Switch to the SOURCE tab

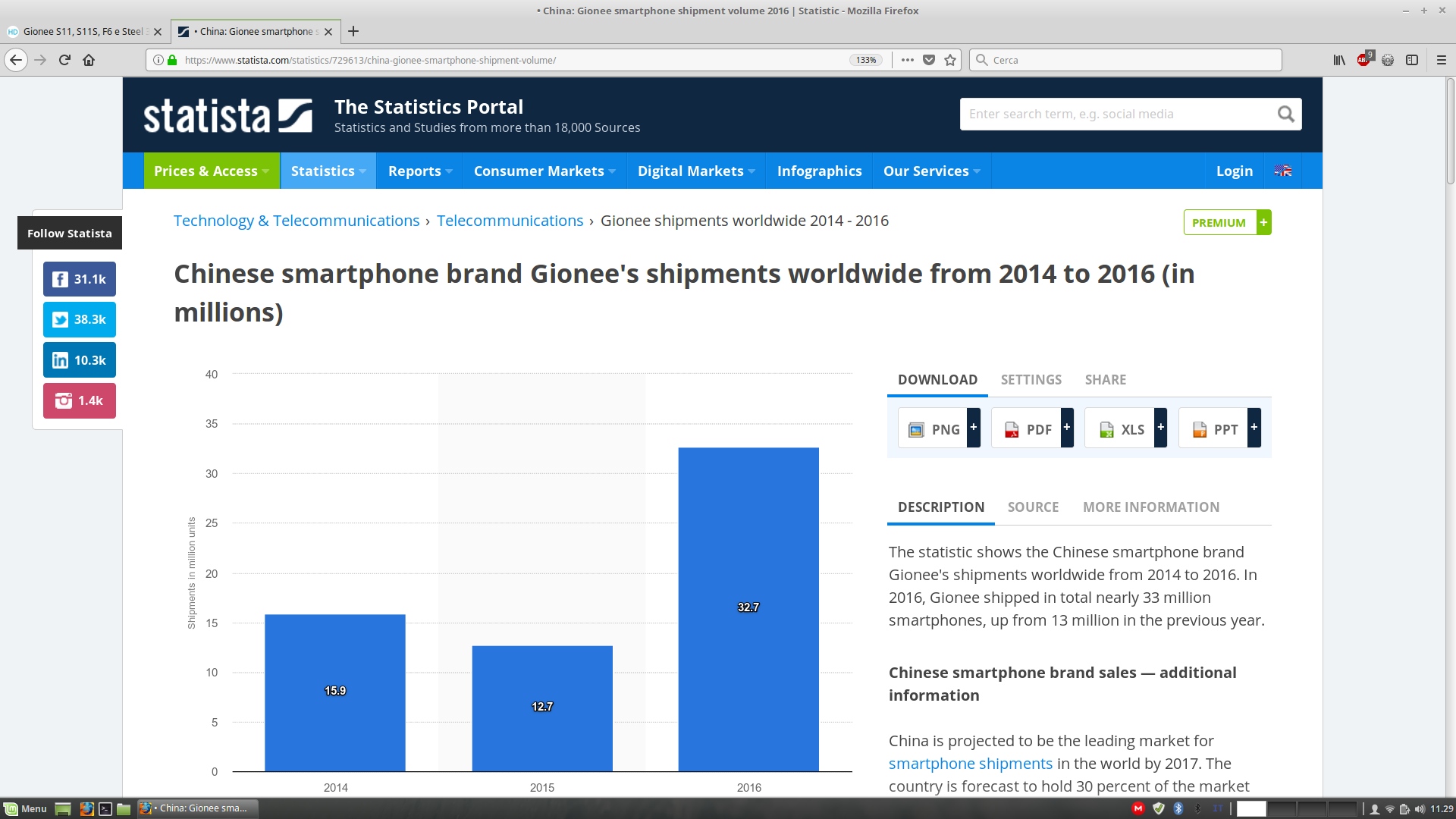point(1033,507)
